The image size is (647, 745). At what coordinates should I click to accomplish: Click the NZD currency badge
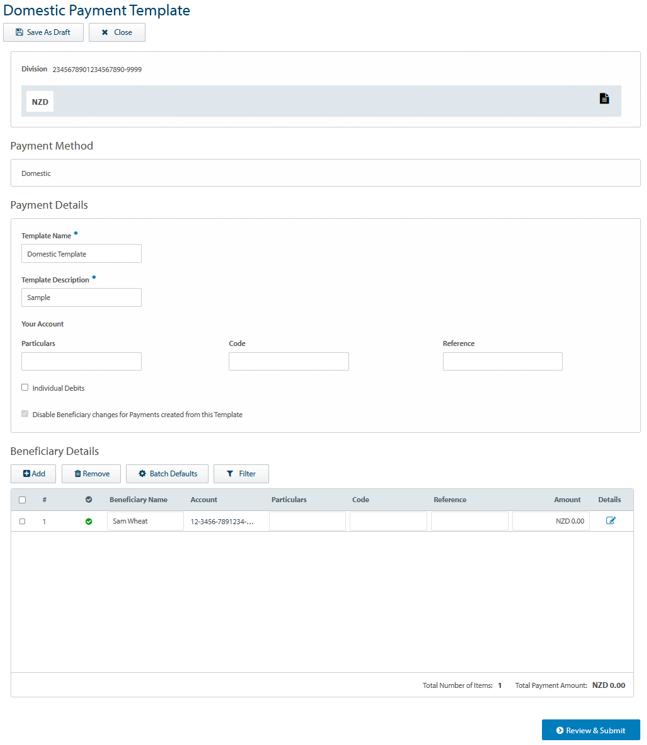point(40,102)
